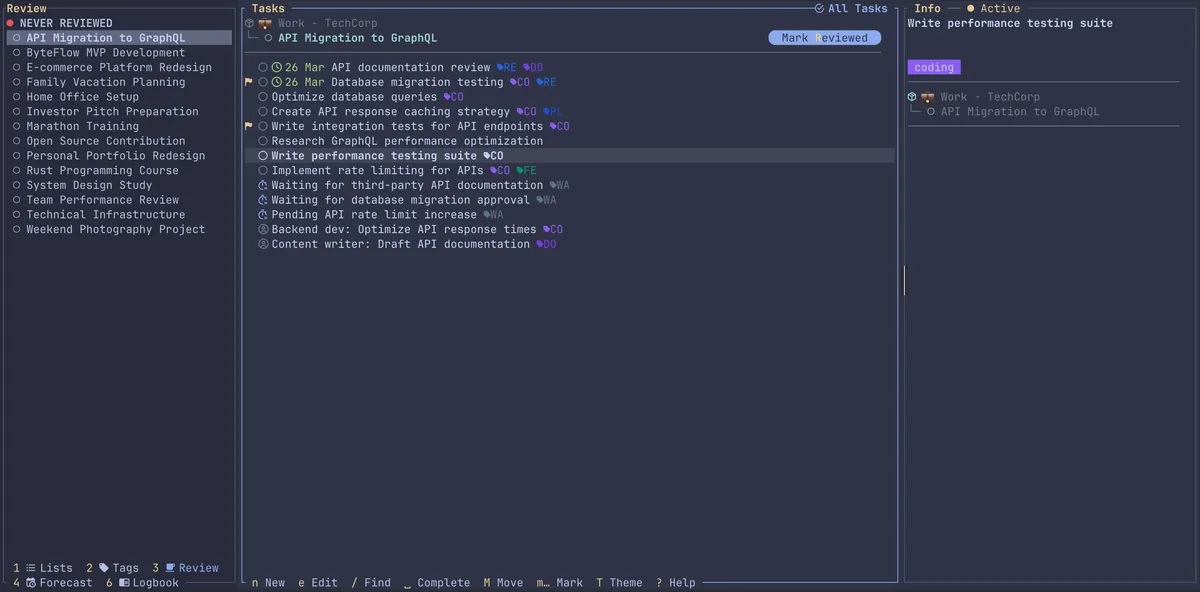Click waiting icon on Pending API rate limit
The image size is (1200, 592).
click(263, 215)
